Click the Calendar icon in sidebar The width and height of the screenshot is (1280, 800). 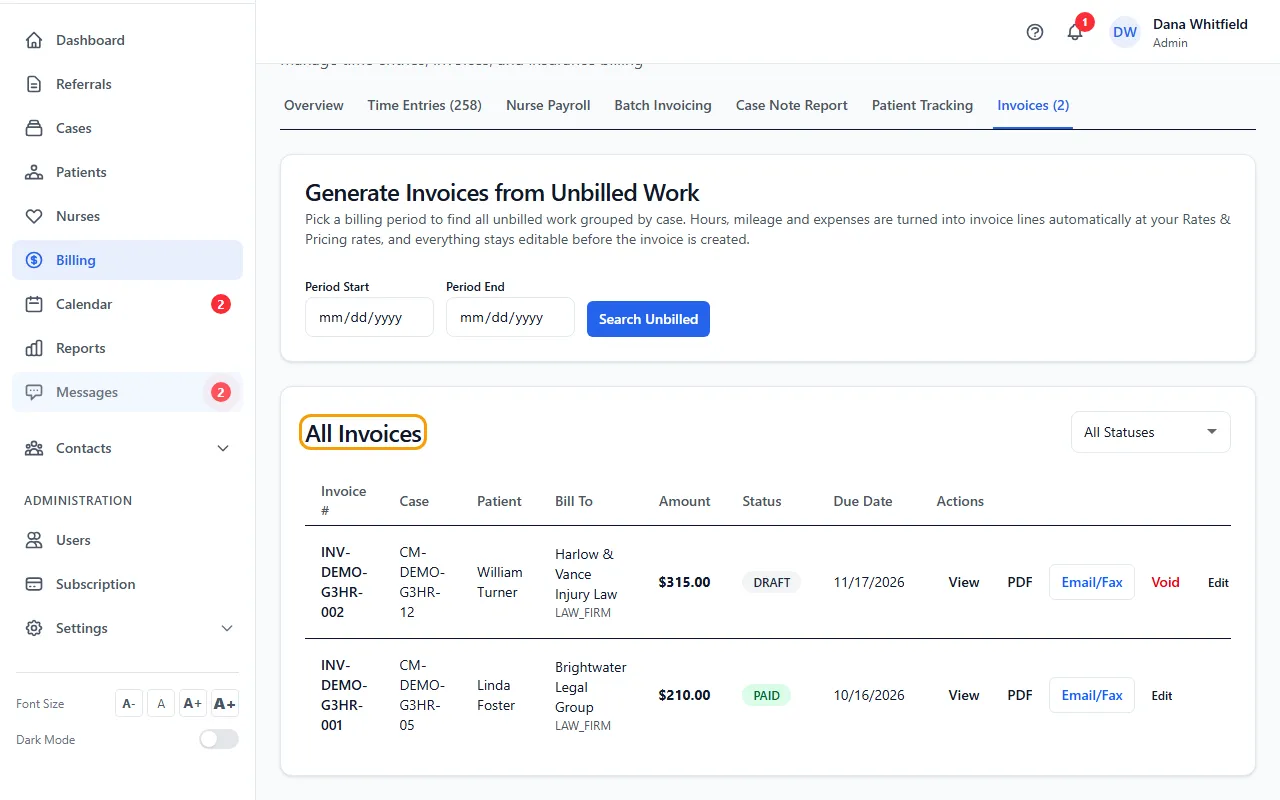pyautogui.click(x=34, y=304)
